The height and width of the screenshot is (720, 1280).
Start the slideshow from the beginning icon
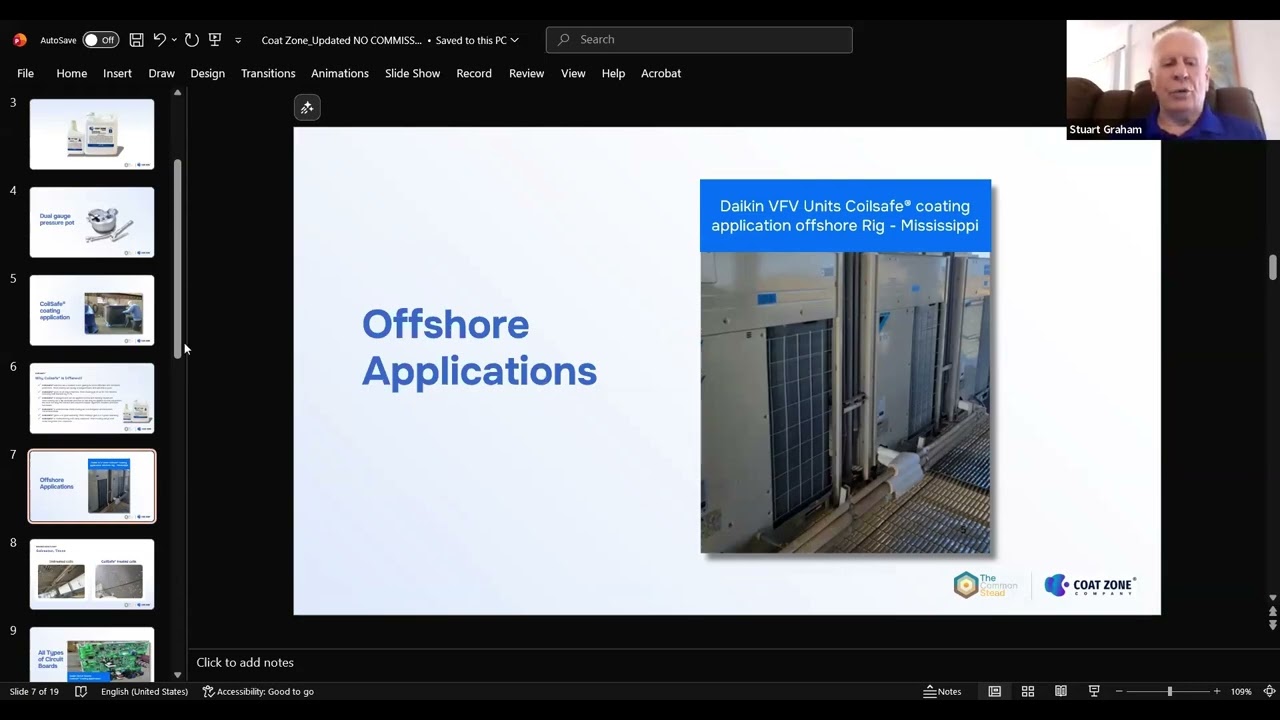[x=214, y=40]
